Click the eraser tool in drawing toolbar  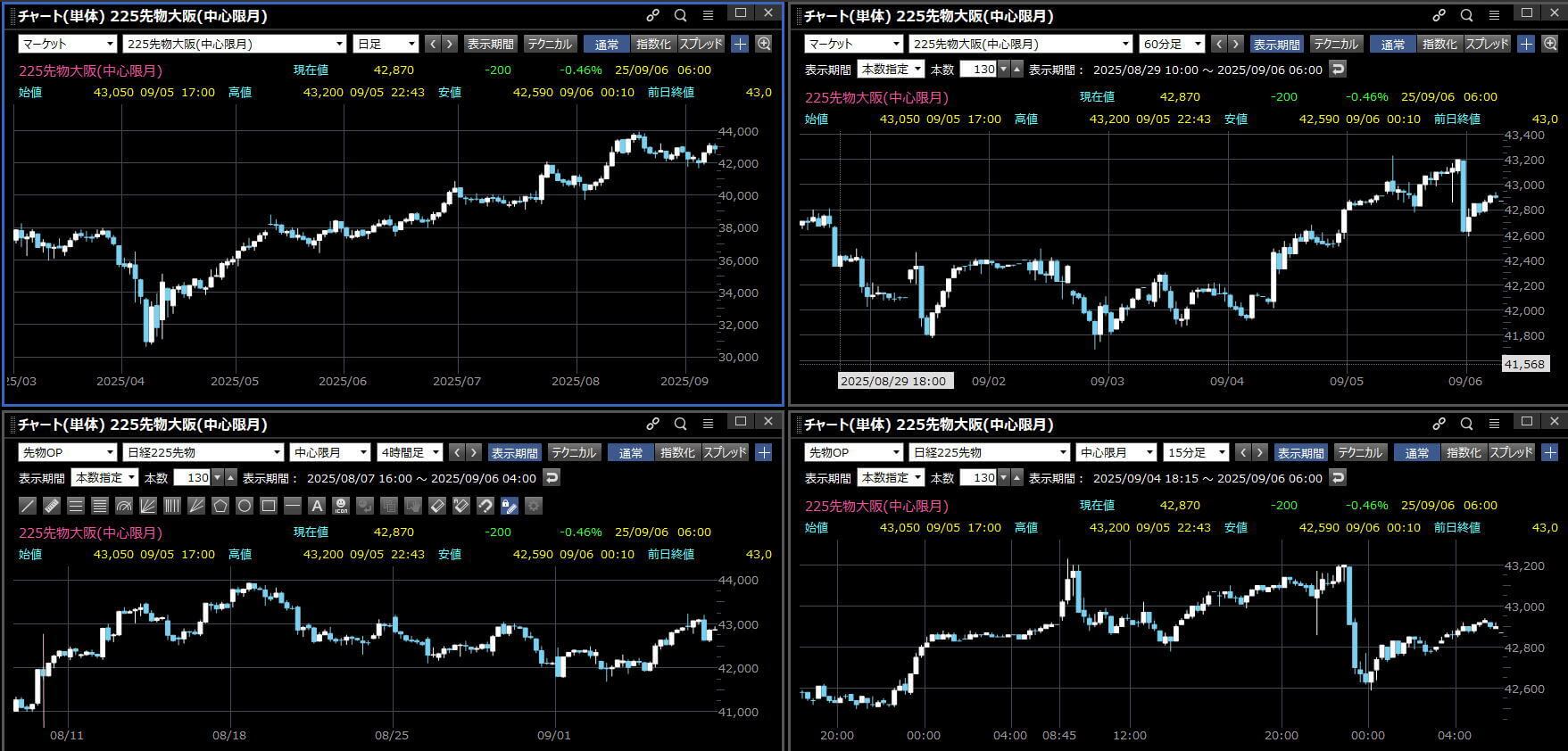click(x=437, y=506)
